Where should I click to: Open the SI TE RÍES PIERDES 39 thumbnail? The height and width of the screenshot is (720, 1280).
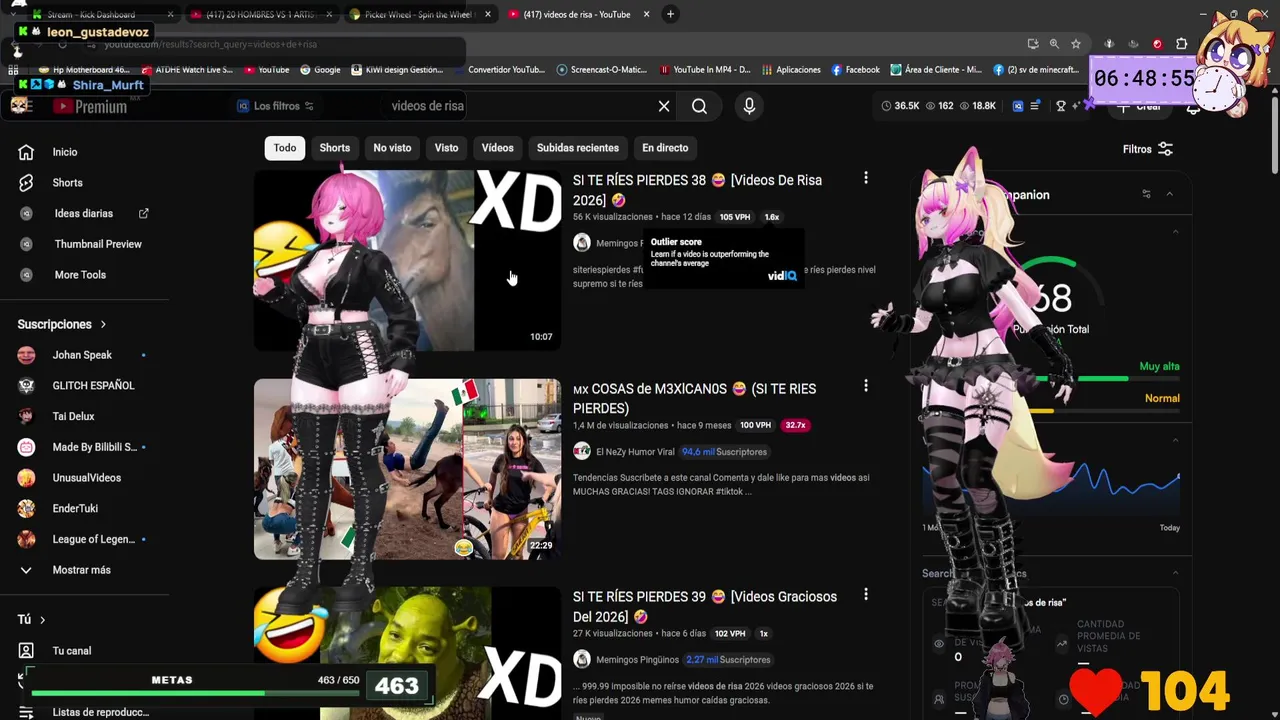point(407,653)
